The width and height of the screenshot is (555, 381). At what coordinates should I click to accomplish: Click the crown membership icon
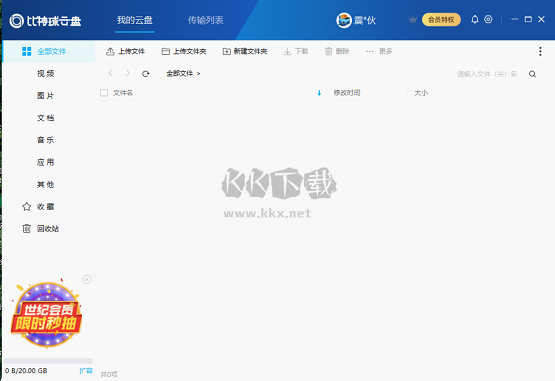tap(412, 19)
